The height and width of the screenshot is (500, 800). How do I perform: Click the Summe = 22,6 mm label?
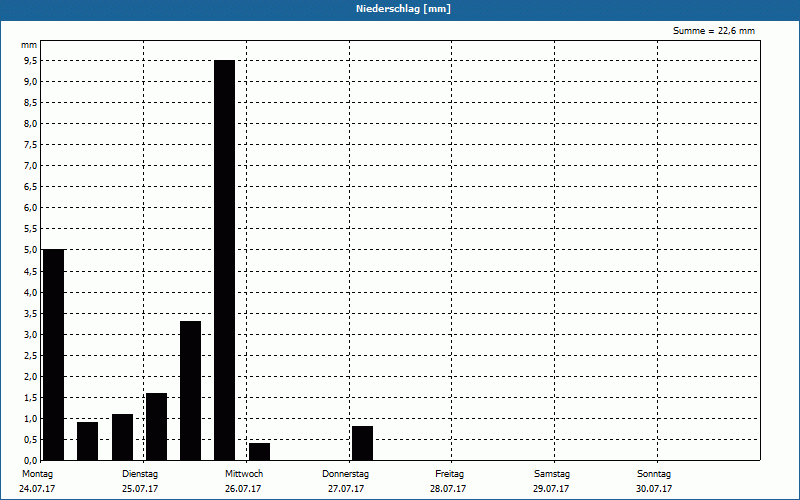click(x=714, y=31)
